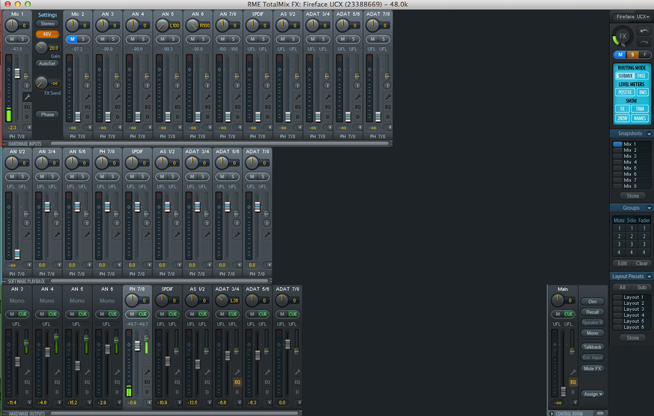Viewport: 654px width, 416px height.
Task: Collapse the Control Room section arrow
Action: click(x=552, y=413)
